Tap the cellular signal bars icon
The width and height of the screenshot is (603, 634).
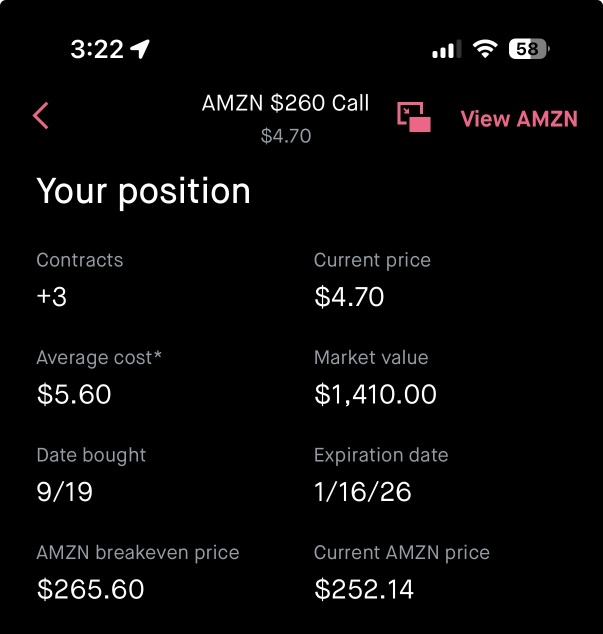pyautogui.click(x=446, y=50)
